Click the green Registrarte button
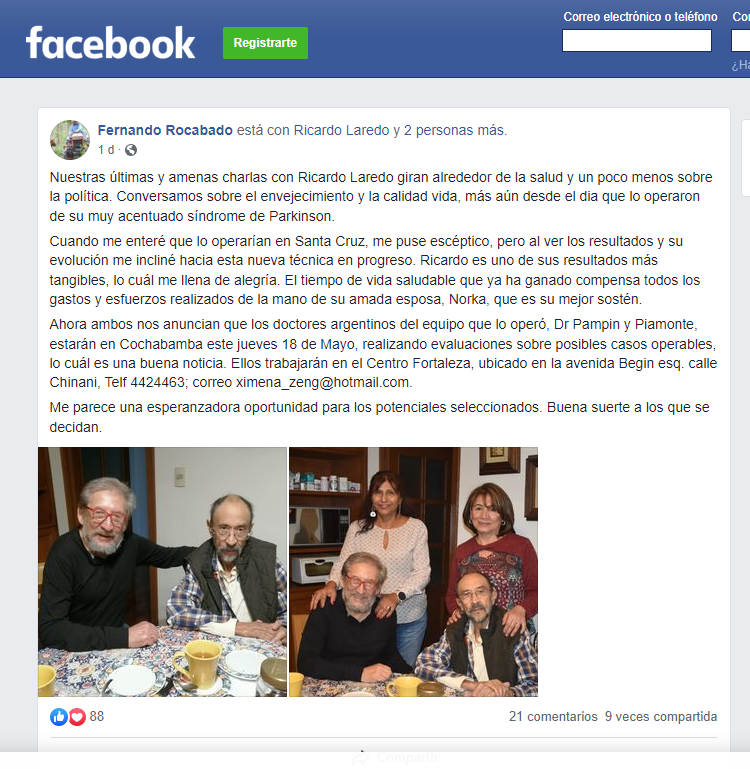The height and width of the screenshot is (769, 750). 265,43
